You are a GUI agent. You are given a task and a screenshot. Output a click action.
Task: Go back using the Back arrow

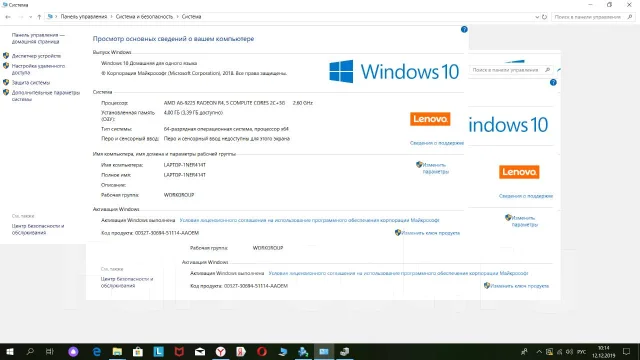[x=8, y=17]
